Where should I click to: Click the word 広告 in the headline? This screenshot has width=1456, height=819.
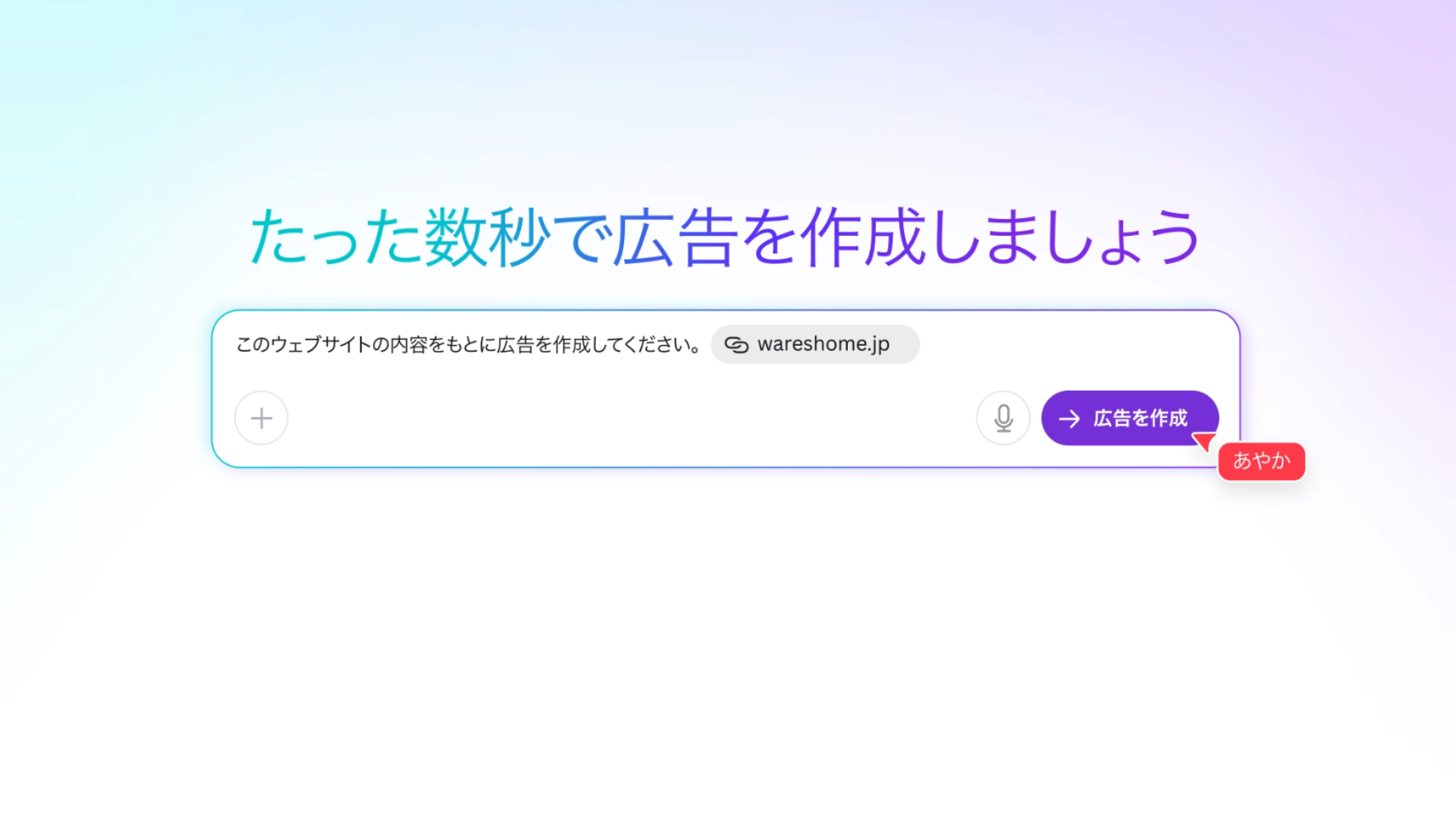[675, 237]
